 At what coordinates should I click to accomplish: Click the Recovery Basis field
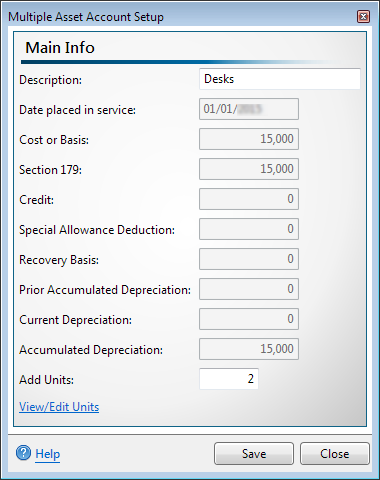[x=249, y=259]
